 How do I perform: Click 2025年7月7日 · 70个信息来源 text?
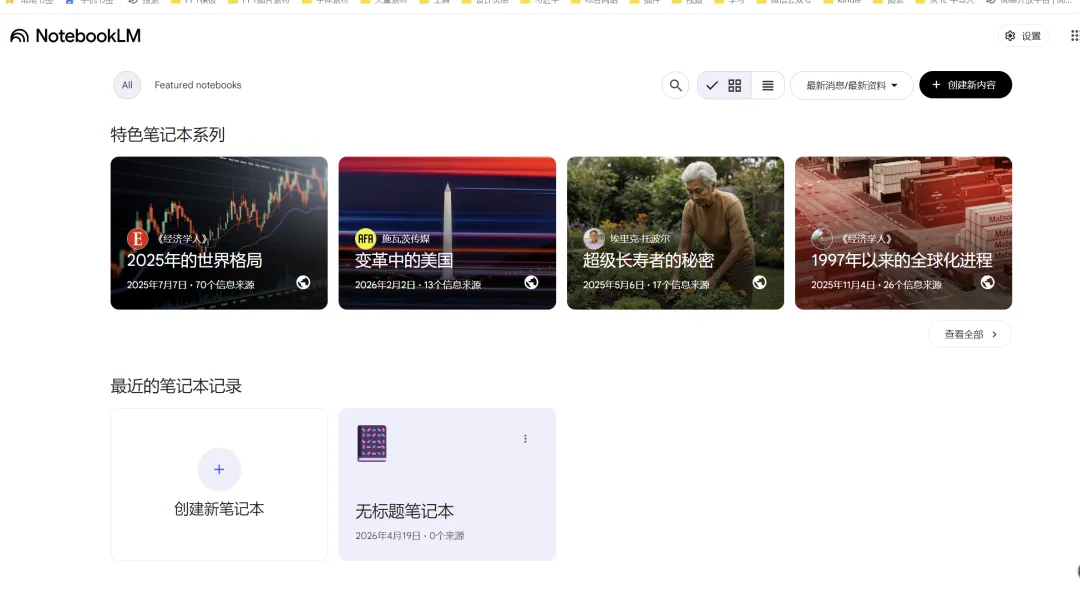pyautogui.click(x=191, y=284)
